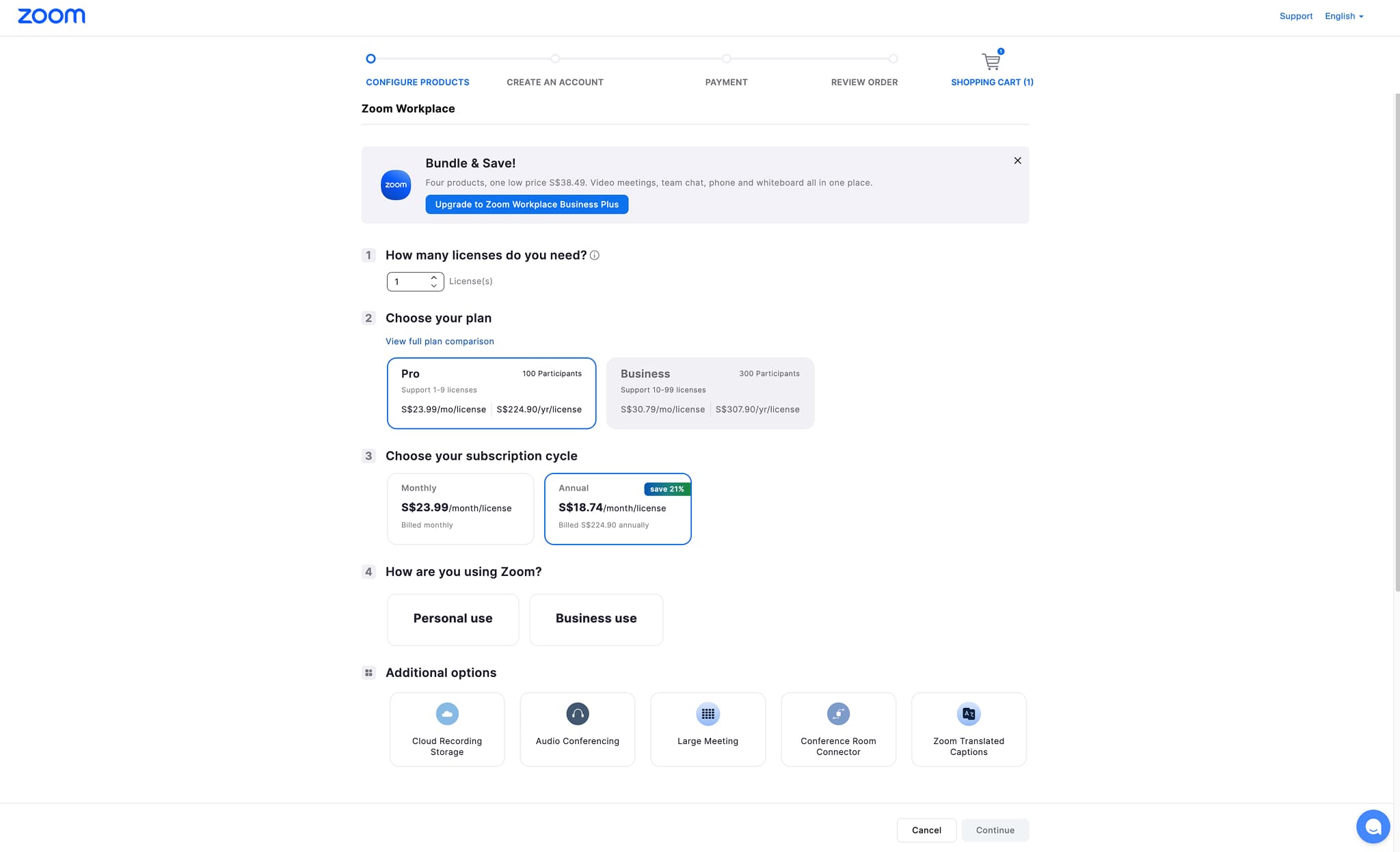The image size is (1400, 852).
Task: Choose Personal use for Zoom usage
Action: 453,619
